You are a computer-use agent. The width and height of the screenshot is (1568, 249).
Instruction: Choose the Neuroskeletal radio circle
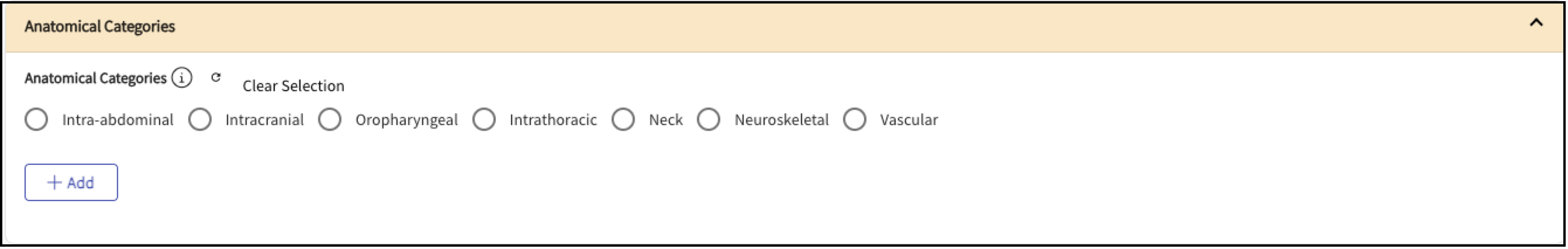click(x=709, y=119)
